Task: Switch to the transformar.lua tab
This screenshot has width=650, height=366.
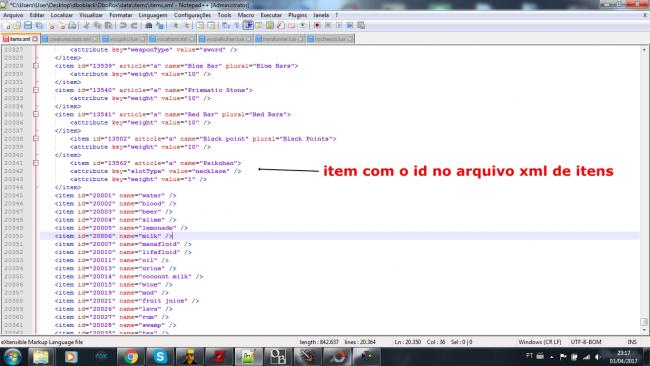Action: coord(280,39)
